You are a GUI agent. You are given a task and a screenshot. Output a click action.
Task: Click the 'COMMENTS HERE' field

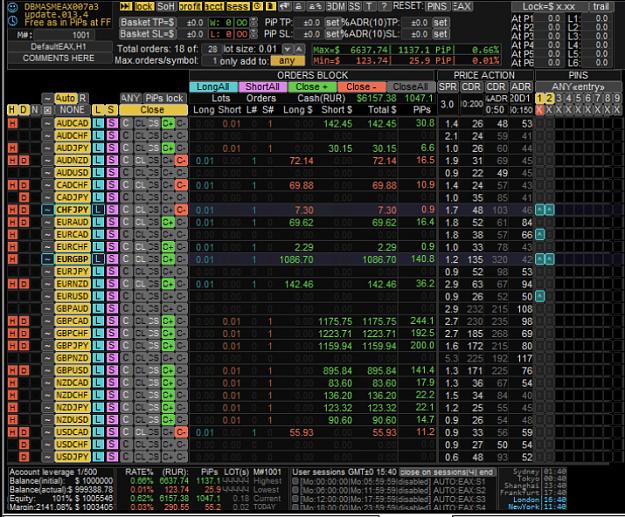point(59,58)
